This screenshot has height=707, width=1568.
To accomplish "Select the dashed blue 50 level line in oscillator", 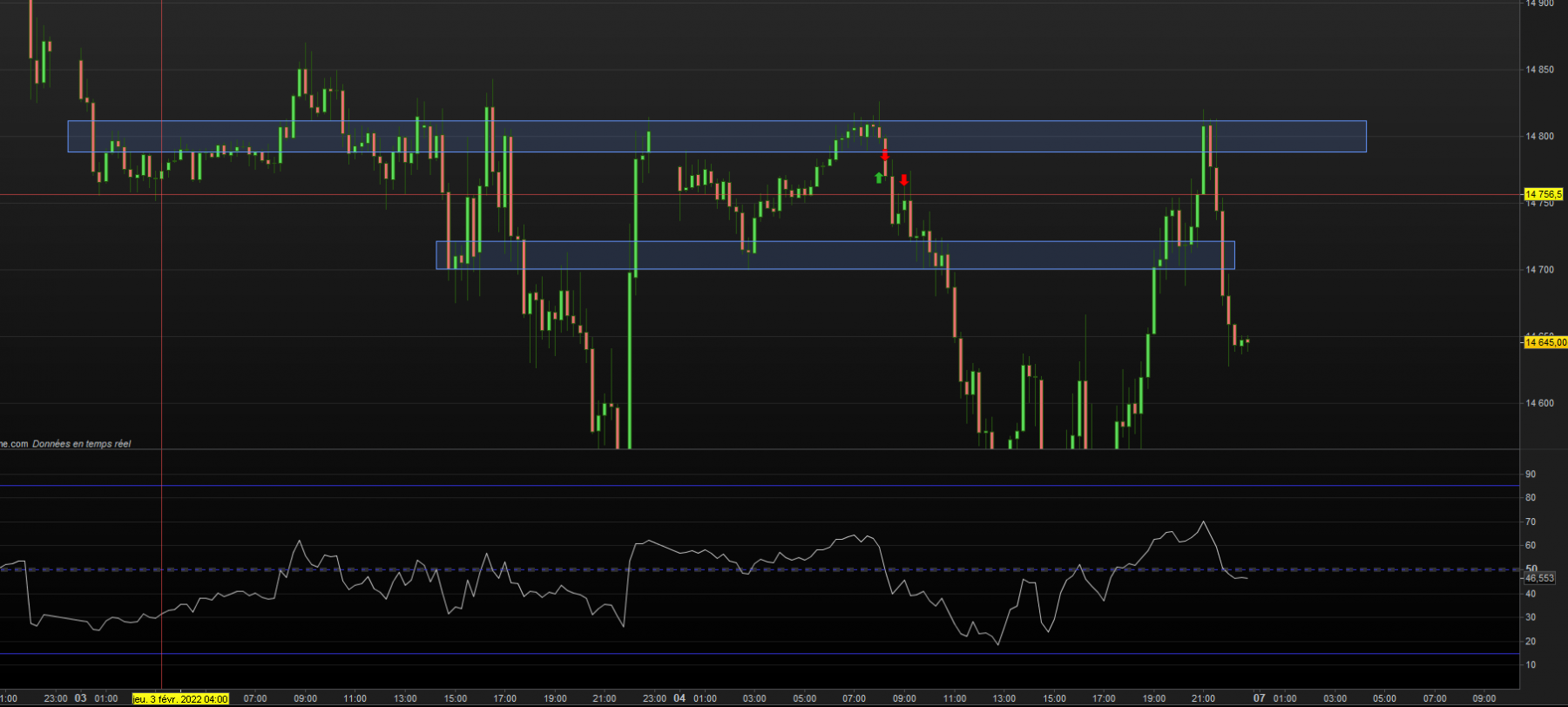I will pos(760,569).
